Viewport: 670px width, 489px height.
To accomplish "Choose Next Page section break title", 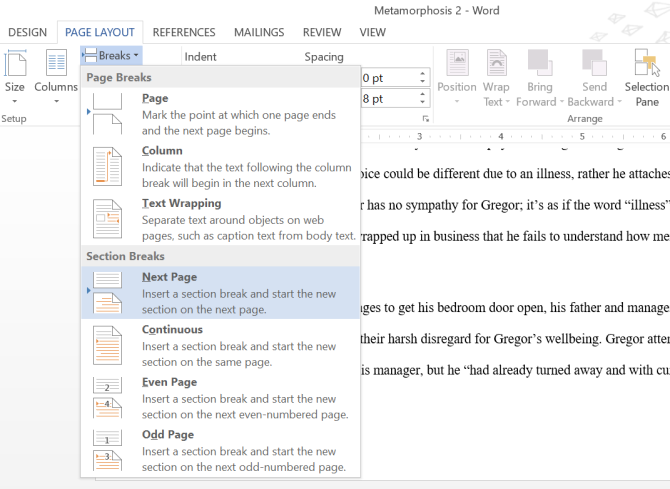I will point(169,277).
